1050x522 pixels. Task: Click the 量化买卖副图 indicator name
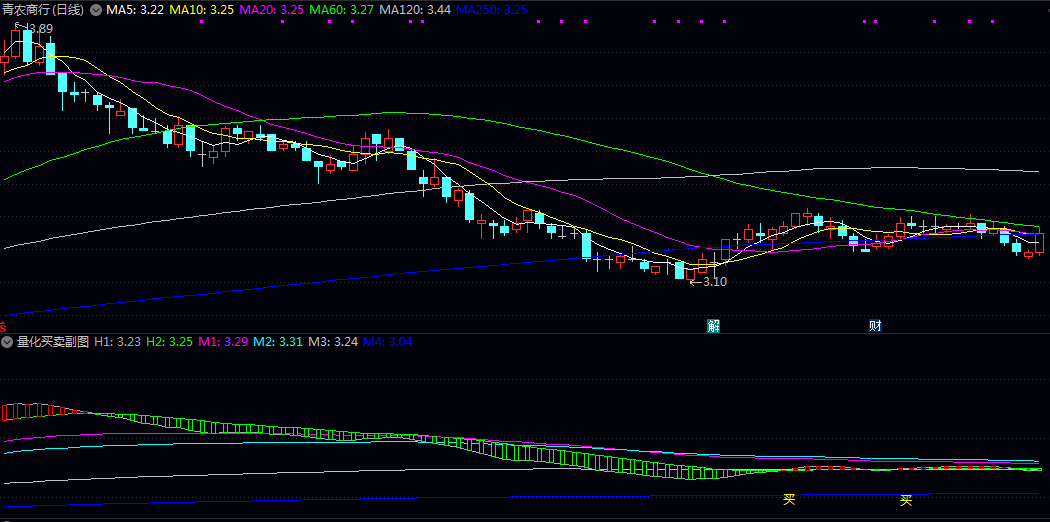point(53,342)
